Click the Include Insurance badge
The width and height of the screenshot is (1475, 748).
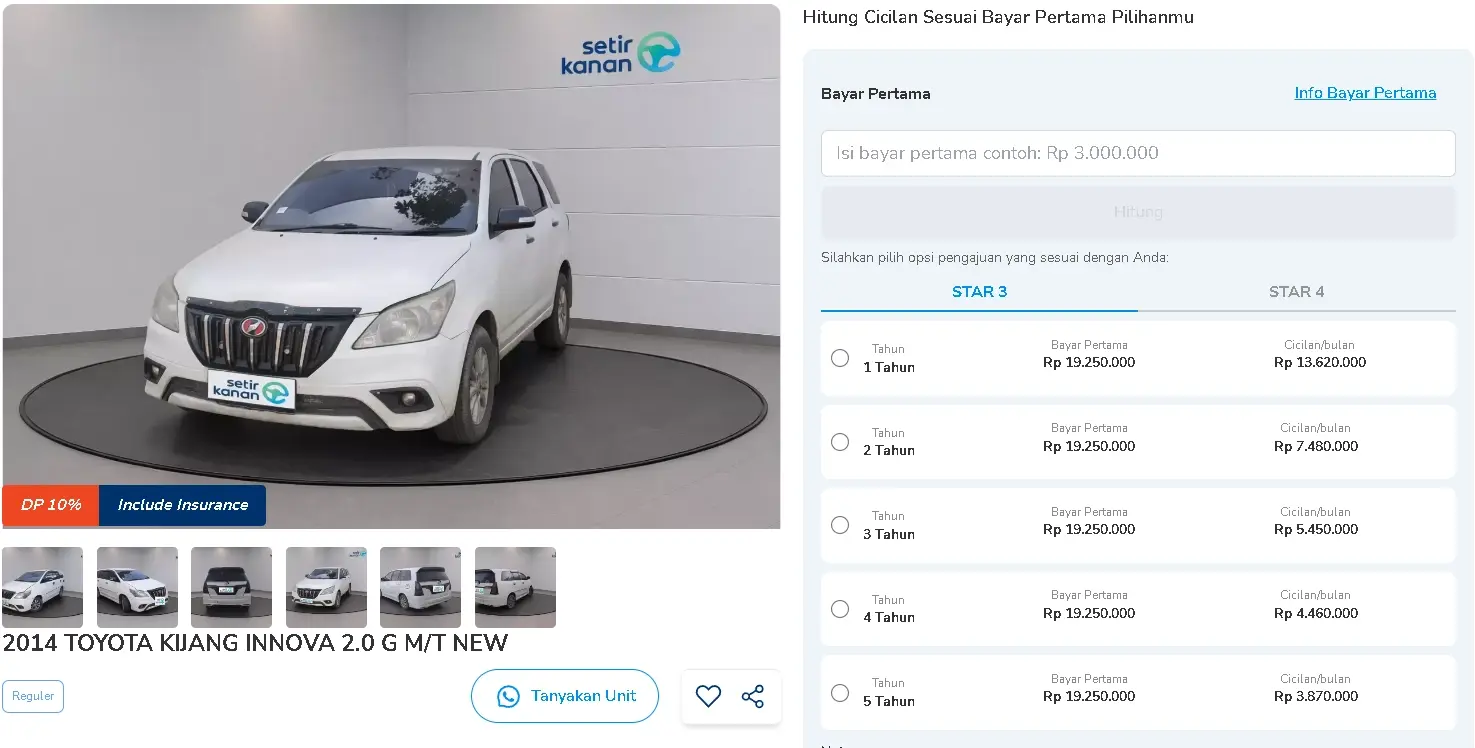(182, 505)
